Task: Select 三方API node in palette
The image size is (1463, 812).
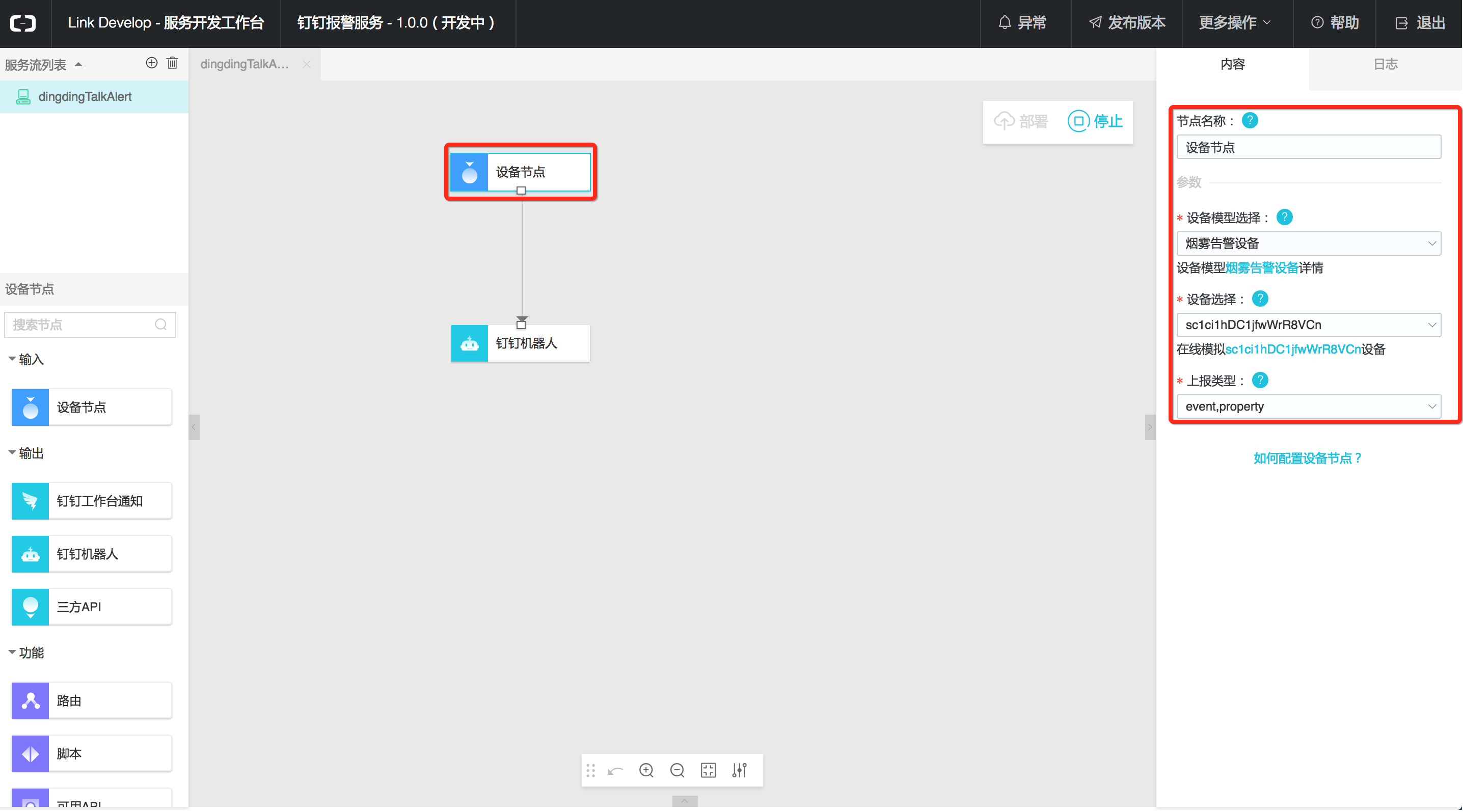Action: coord(92,606)
